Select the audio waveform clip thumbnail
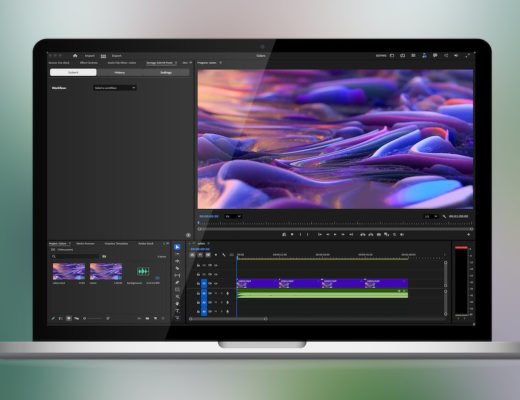The image size is (520, 400). tap(143, 271)
